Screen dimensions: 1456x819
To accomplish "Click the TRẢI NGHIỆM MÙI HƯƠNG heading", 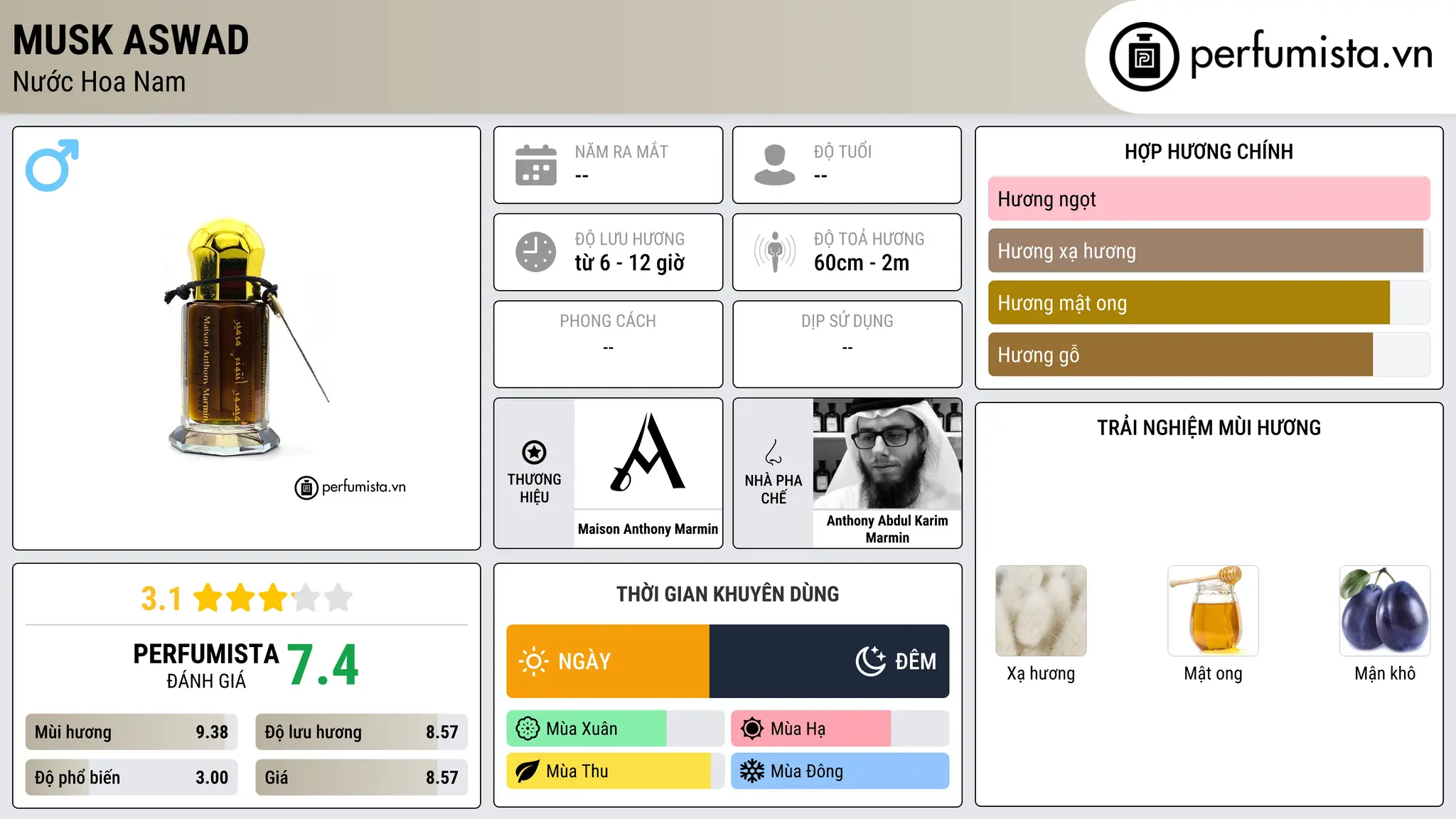I will [x=1209, y=428].
